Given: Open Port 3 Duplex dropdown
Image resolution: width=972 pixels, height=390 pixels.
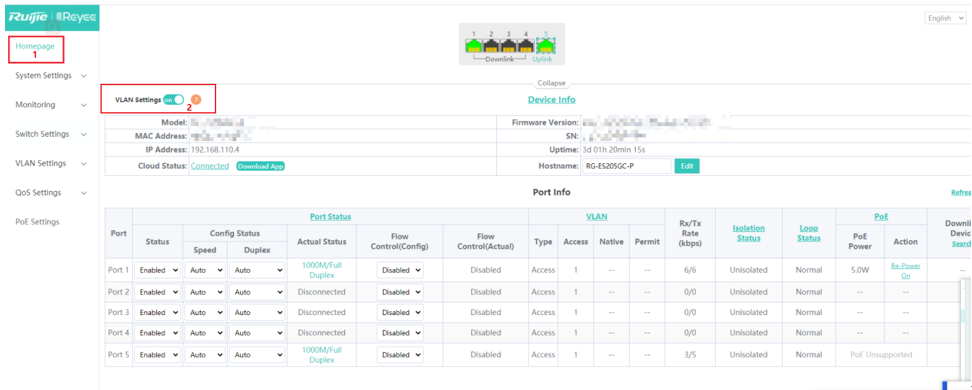Looking at the screenshot, I should pyautogui.click(x=257, y=312).
